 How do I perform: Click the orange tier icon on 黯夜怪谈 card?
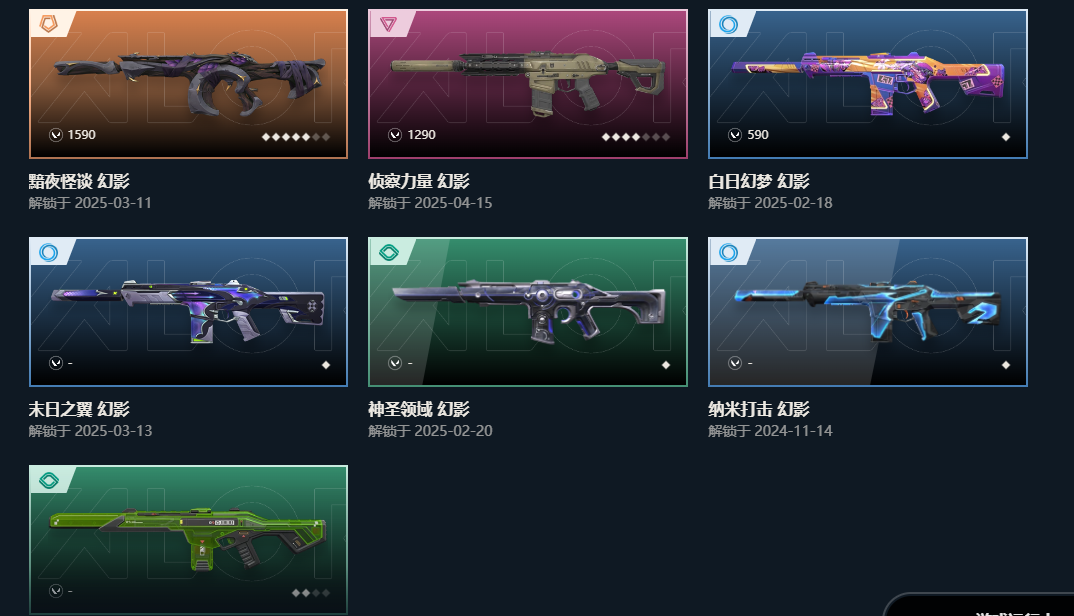click(x=49, y=25)
